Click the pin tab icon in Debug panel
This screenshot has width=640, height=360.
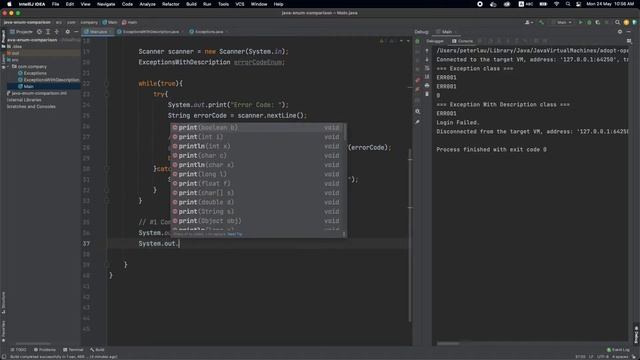tap(417, 122)
